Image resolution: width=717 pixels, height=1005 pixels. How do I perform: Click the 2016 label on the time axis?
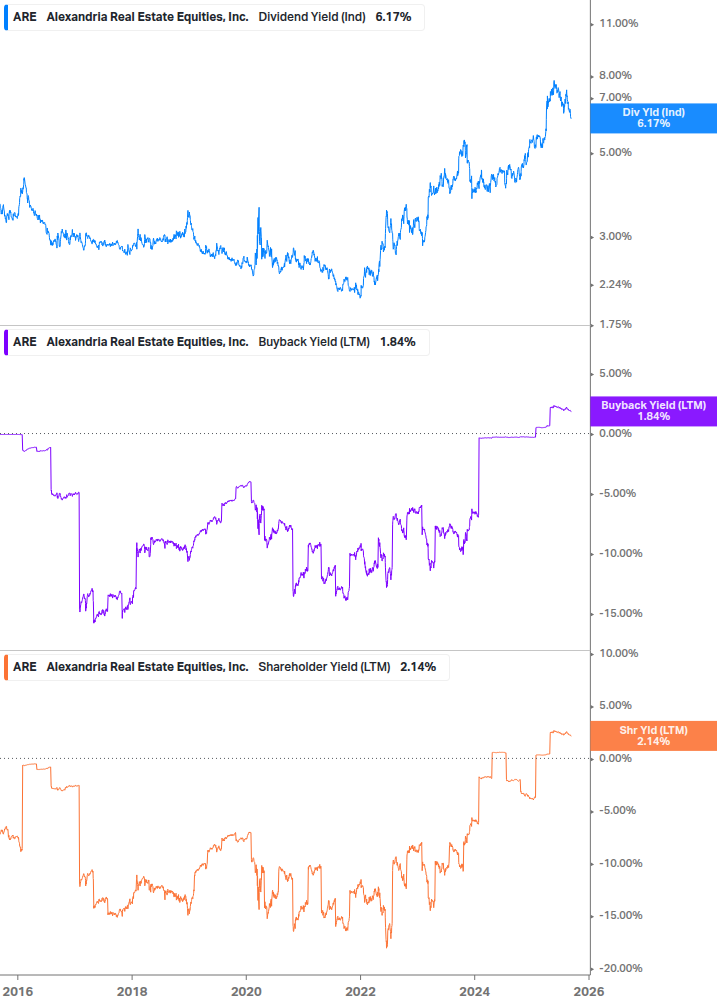point(18,992)
